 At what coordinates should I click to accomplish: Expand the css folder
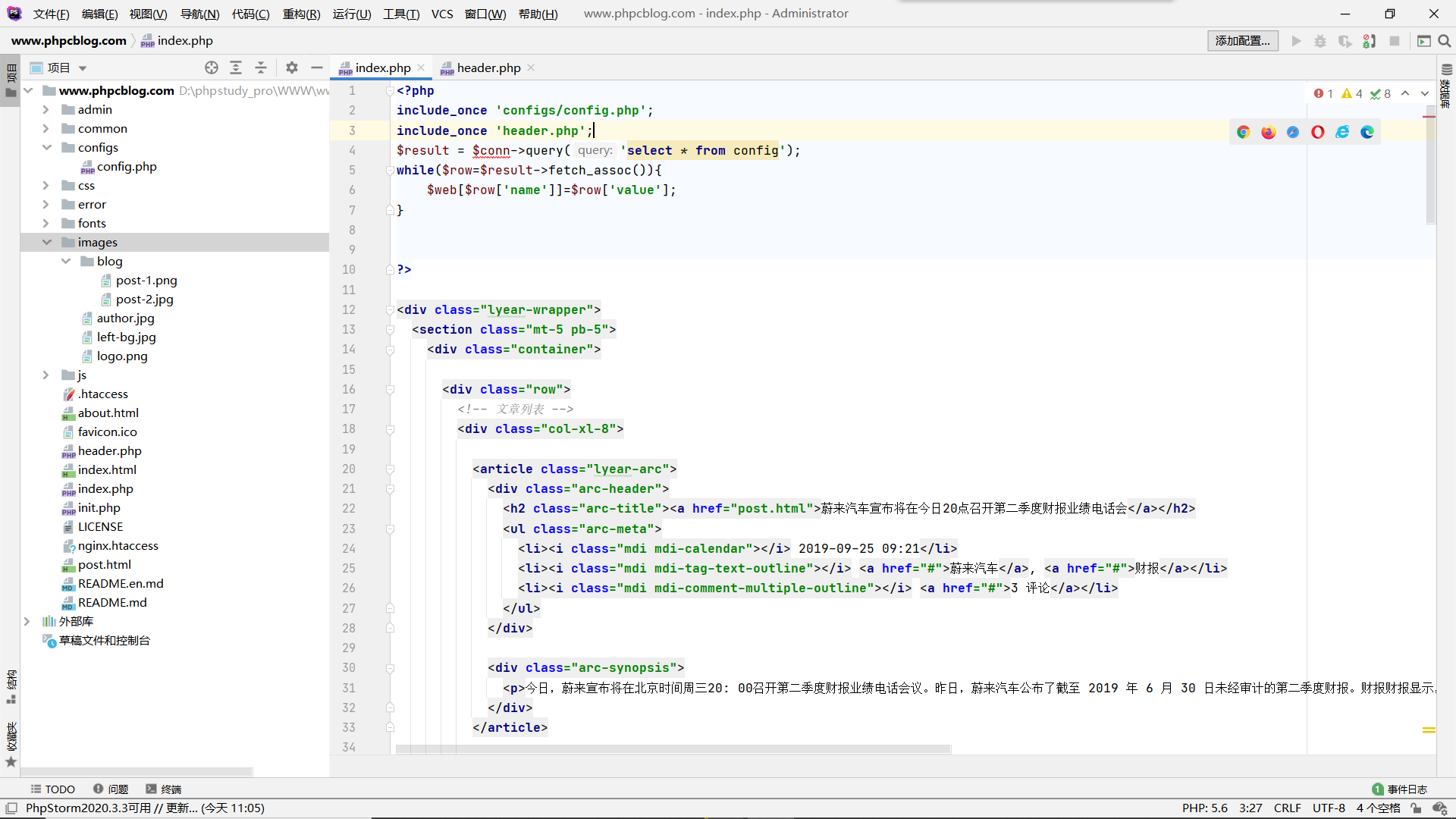[45, 185]
